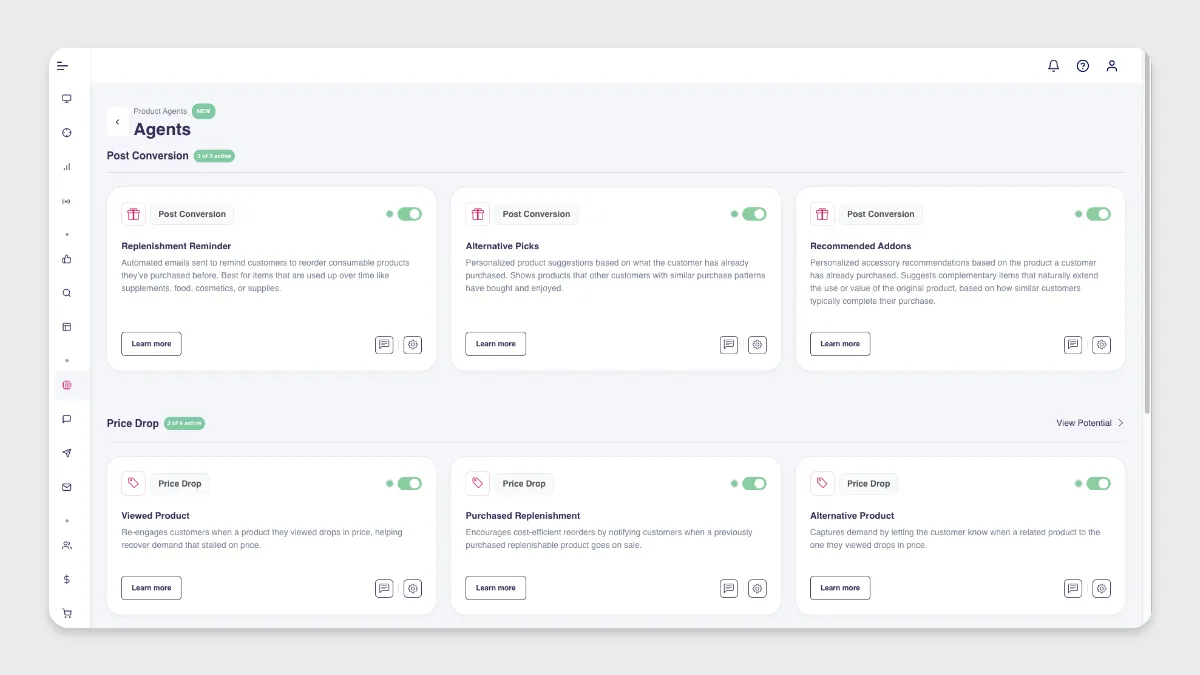Toggle off Alternative Picks agent
1200x675 pixels.
pos(754,214)
